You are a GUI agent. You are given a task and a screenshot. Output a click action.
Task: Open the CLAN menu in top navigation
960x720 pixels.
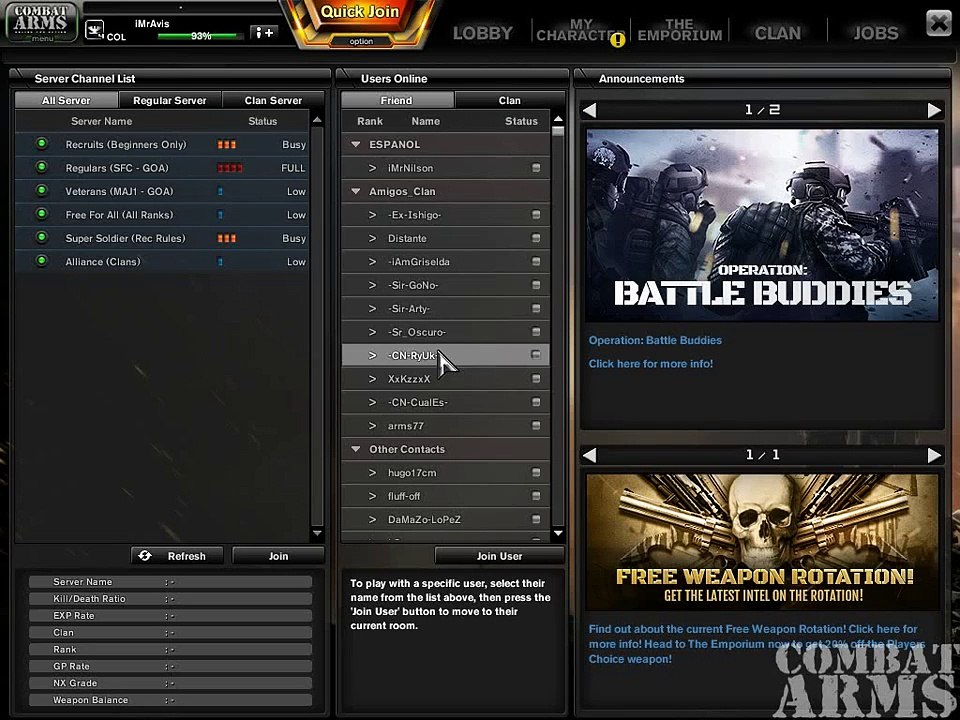point(778,33)
